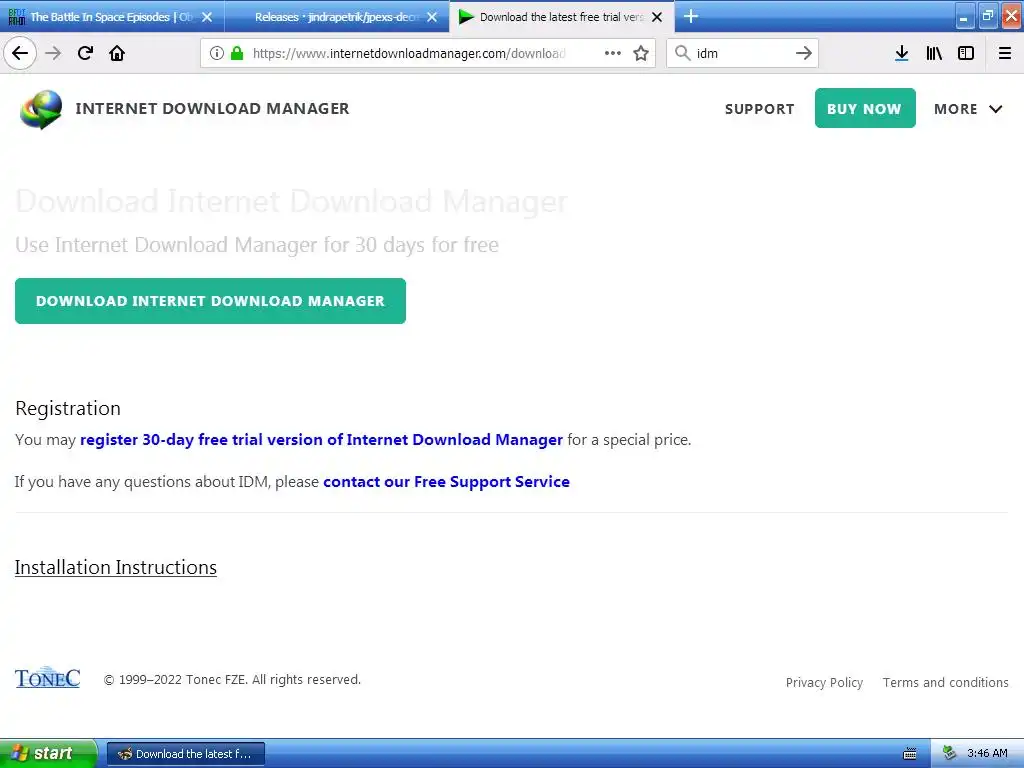Close the Battle In Space Episodes tab

click(207, 17)
